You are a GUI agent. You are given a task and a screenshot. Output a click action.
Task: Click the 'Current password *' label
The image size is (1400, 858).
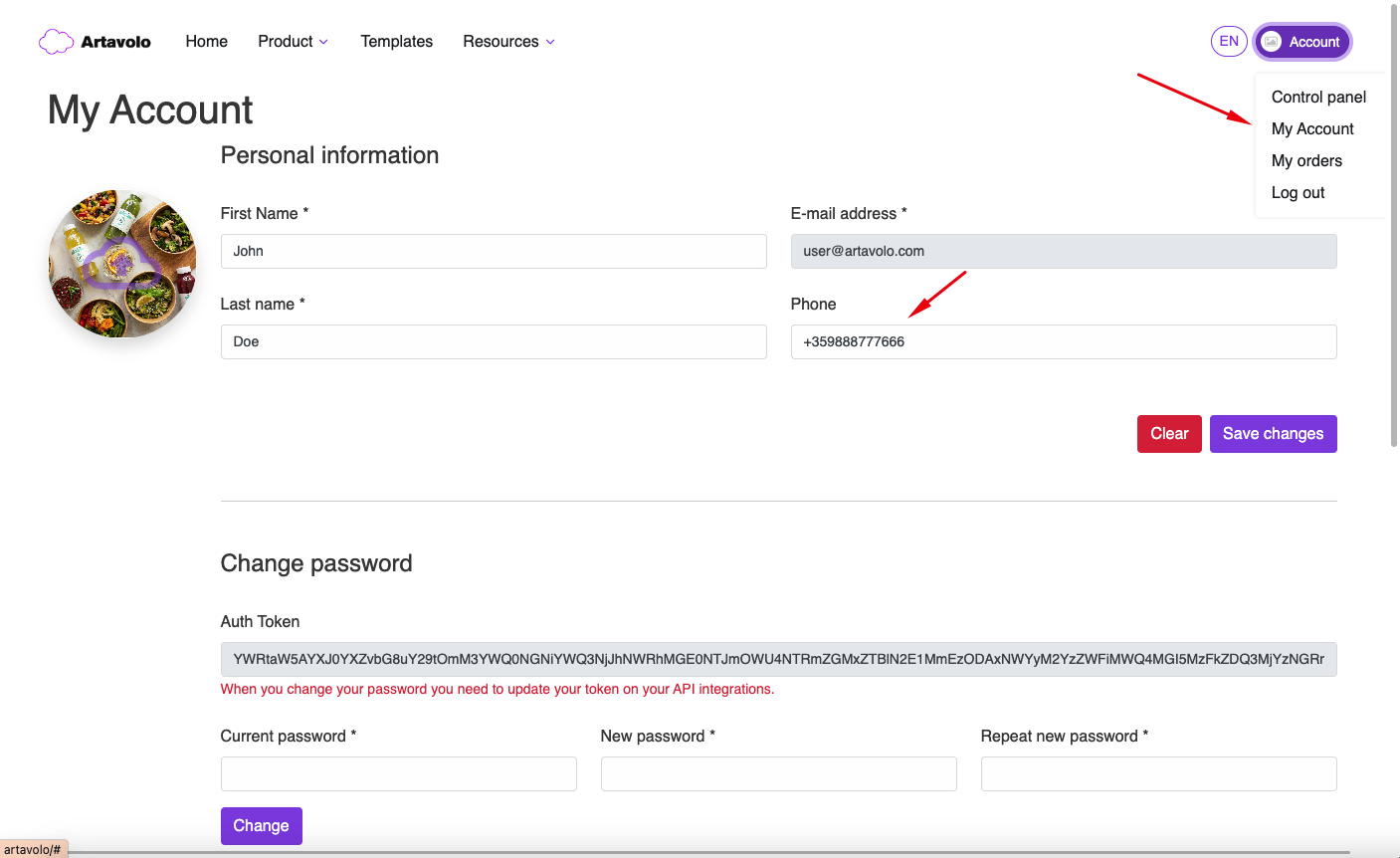pos(289,736)
